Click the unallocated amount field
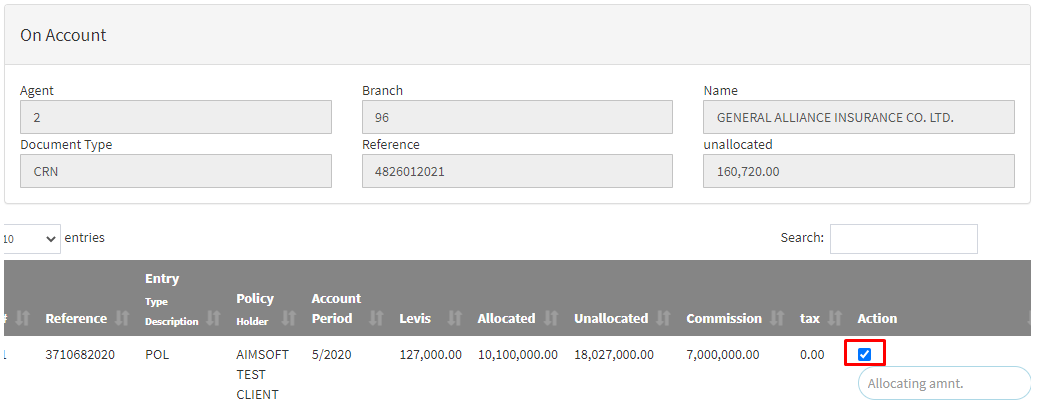The width and height of the screenshot is (1043, 418). click(859, 171)
